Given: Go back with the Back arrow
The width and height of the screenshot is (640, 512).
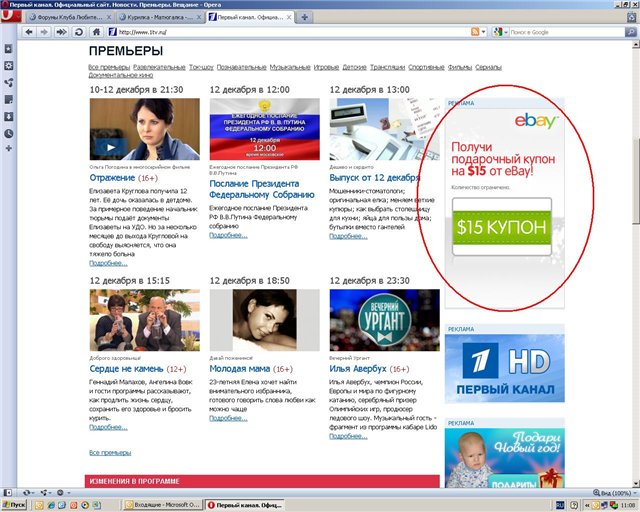Looking at the screenshot, I should click(x=29, y=32).
